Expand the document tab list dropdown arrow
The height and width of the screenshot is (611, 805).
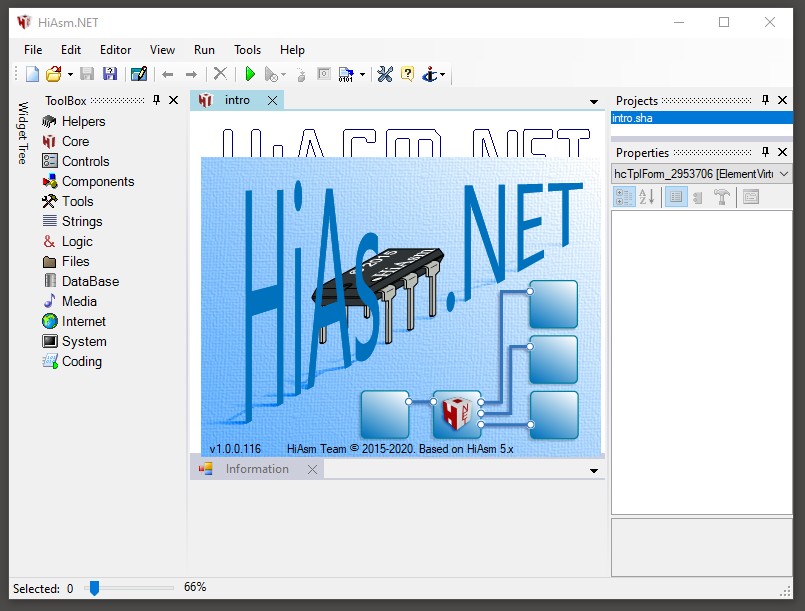594,102
